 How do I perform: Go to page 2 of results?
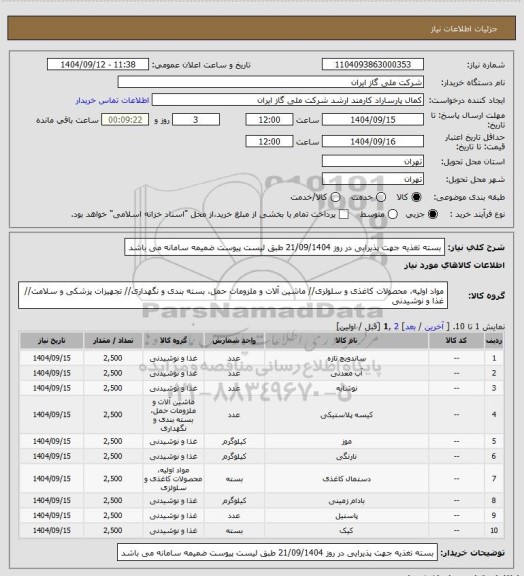coord(396,327)
